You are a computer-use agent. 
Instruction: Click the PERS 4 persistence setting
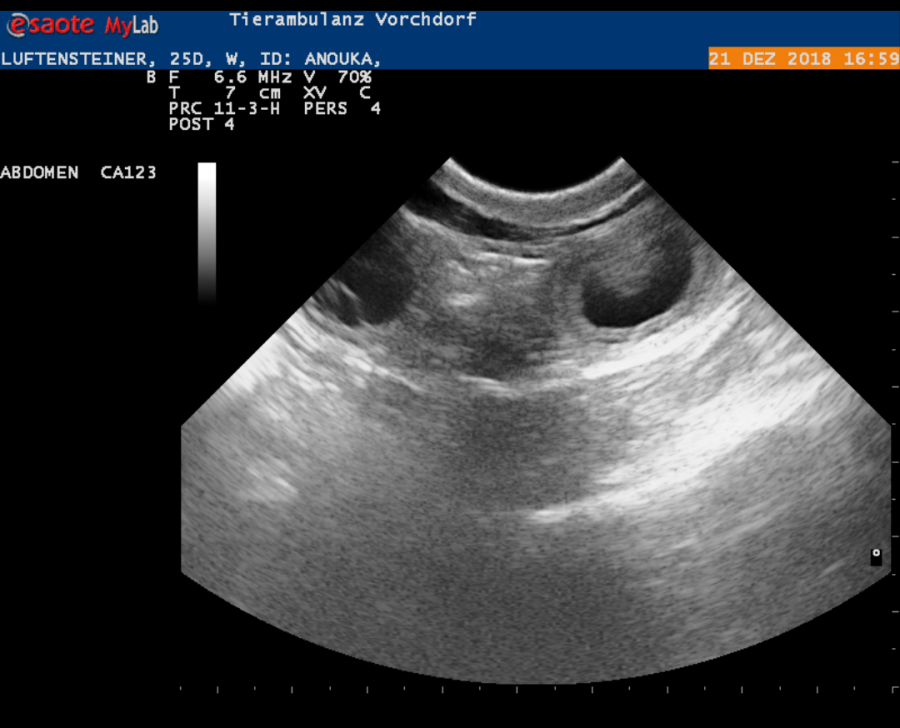(x=342, y=108)
